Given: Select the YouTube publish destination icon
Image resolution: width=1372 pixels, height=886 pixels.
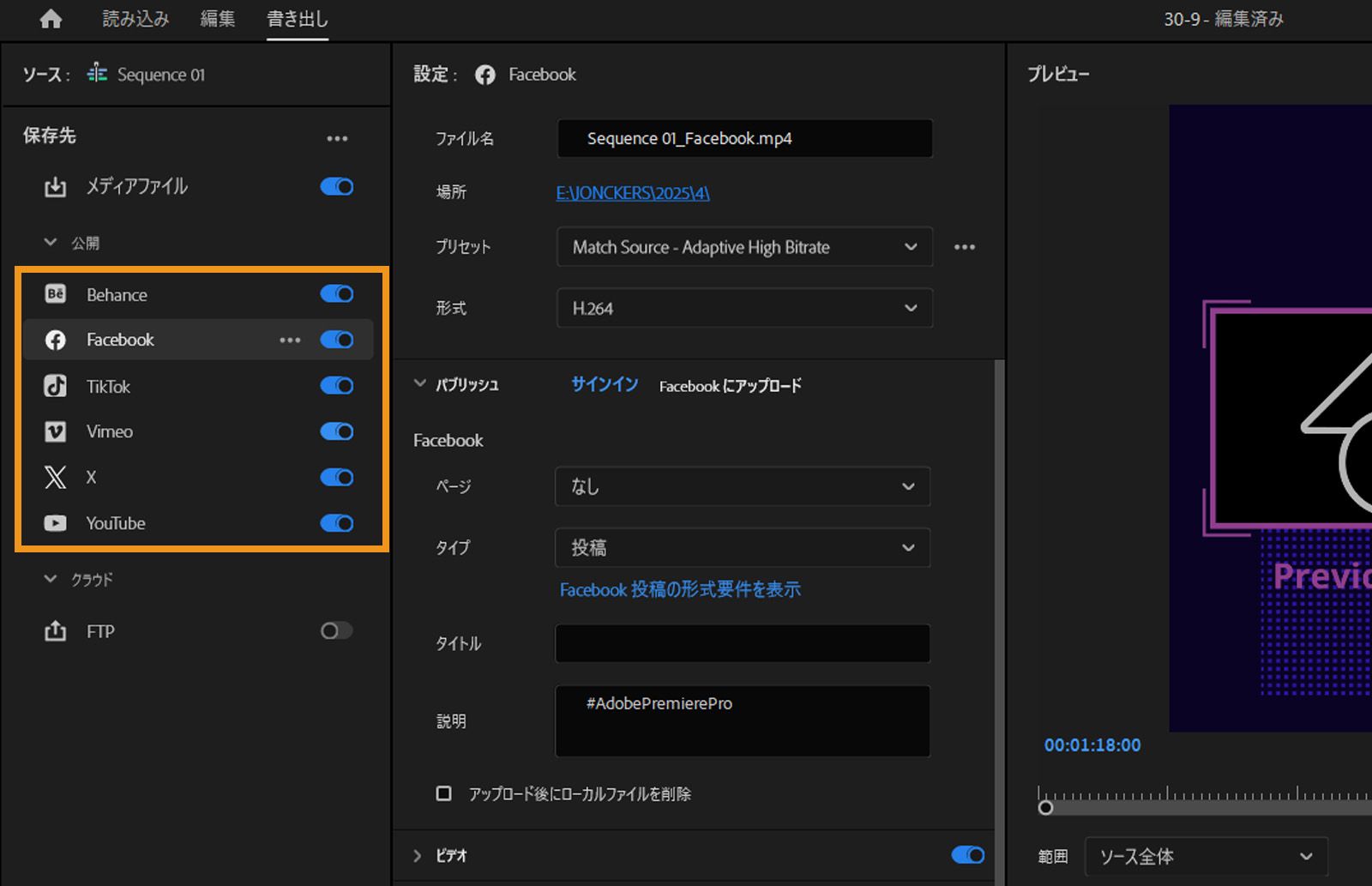Looking at the screenshot, I should pyautogui.click(x=55, y=523).
